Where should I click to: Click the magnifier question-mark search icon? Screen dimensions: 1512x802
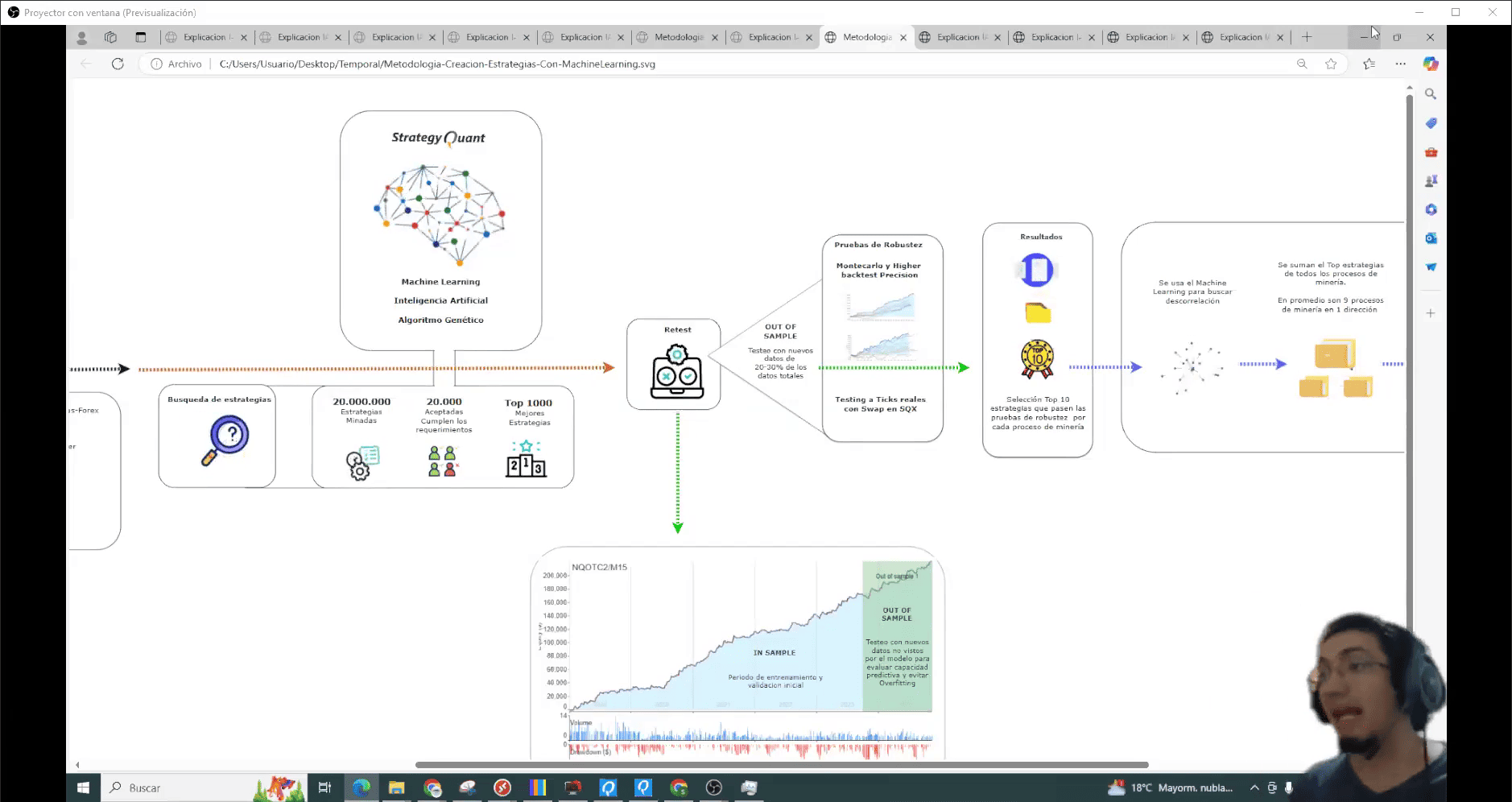pyautogui.click(x=225, y=440)
